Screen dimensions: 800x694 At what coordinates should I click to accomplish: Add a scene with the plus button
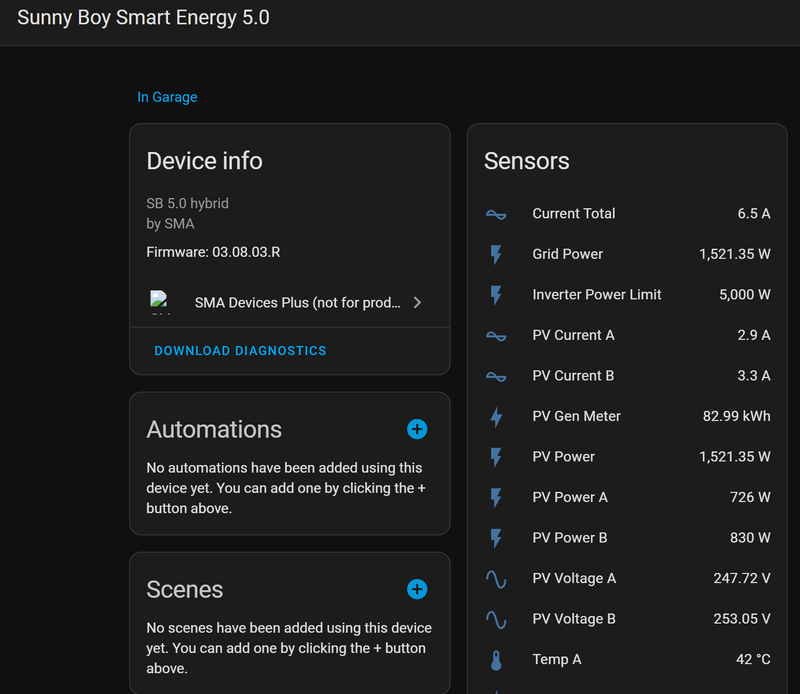[x=417, y=589]
